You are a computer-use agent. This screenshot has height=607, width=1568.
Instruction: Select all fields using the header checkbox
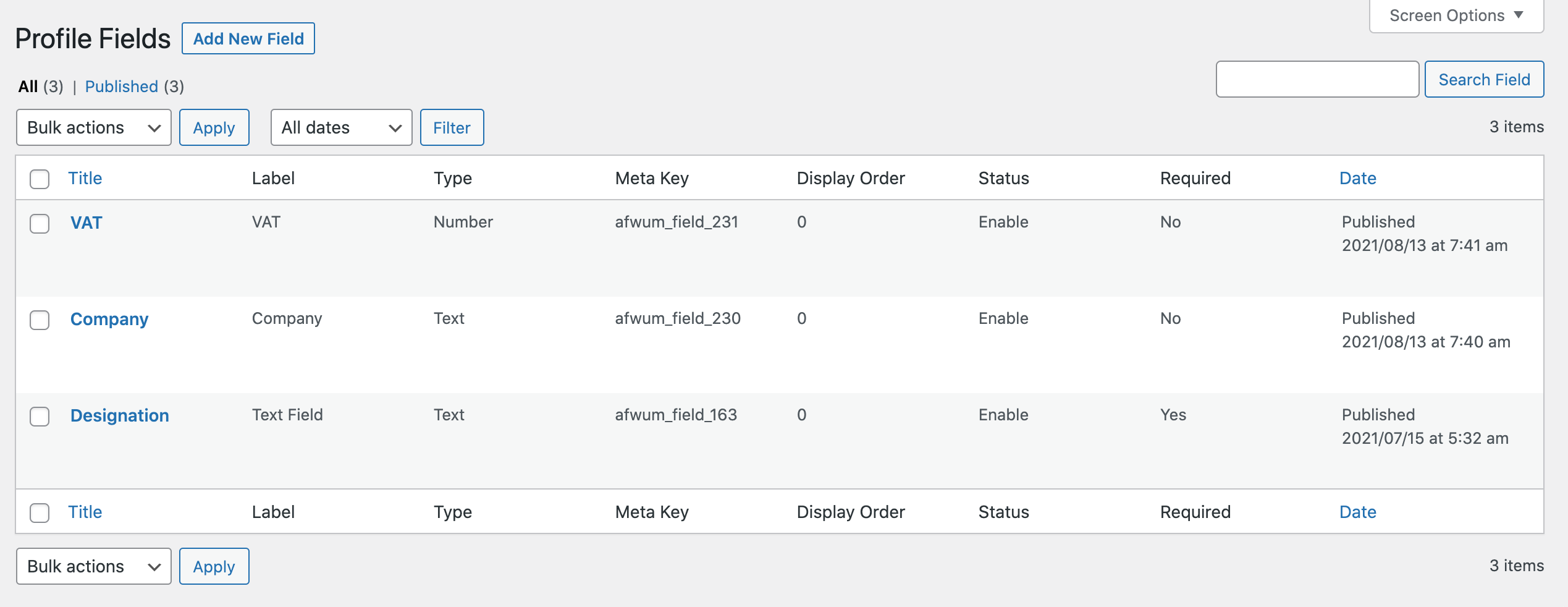coord(40,179)
